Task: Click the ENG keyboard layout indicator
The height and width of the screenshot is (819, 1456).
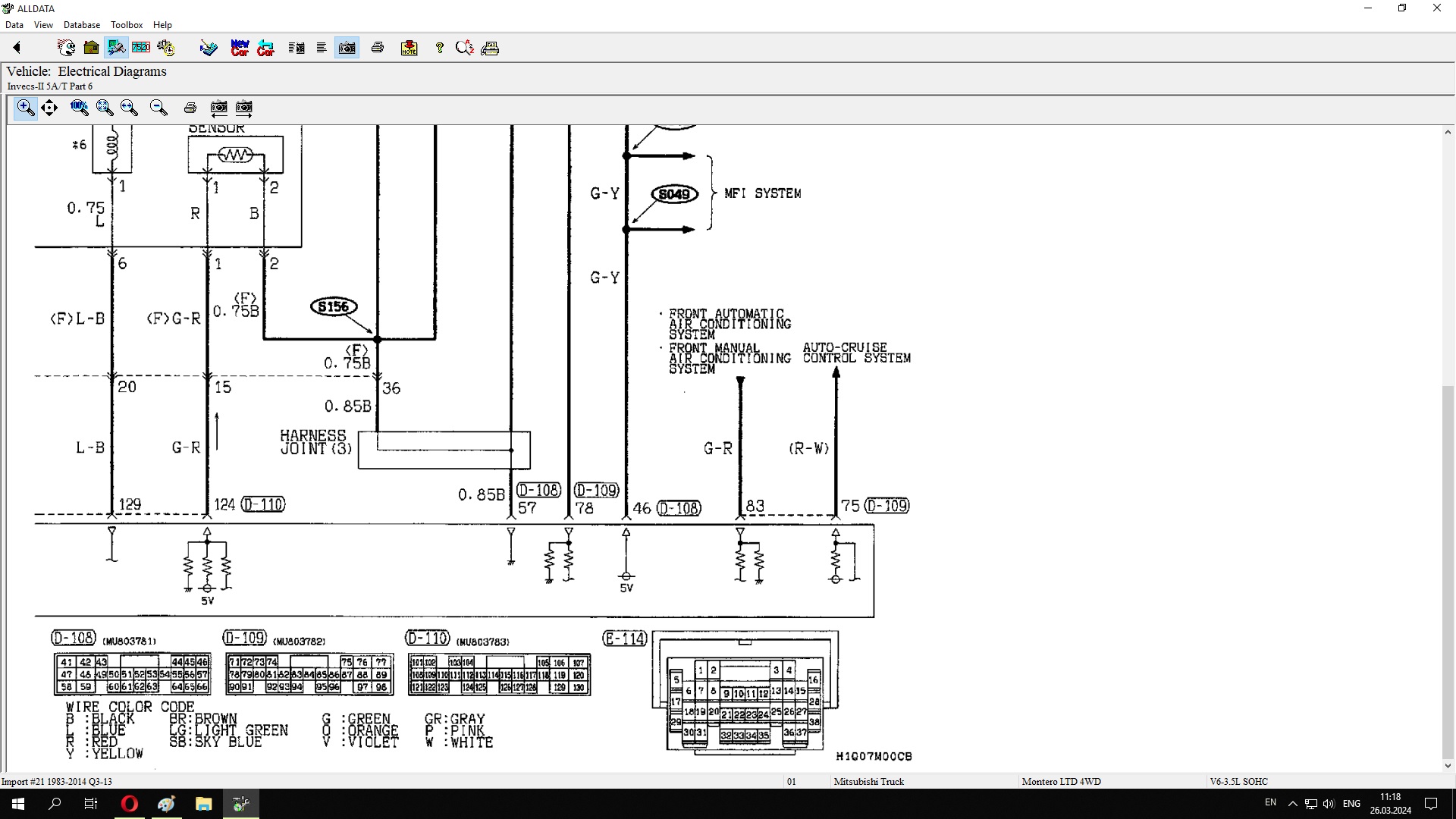Action: tap(1351, 804)
